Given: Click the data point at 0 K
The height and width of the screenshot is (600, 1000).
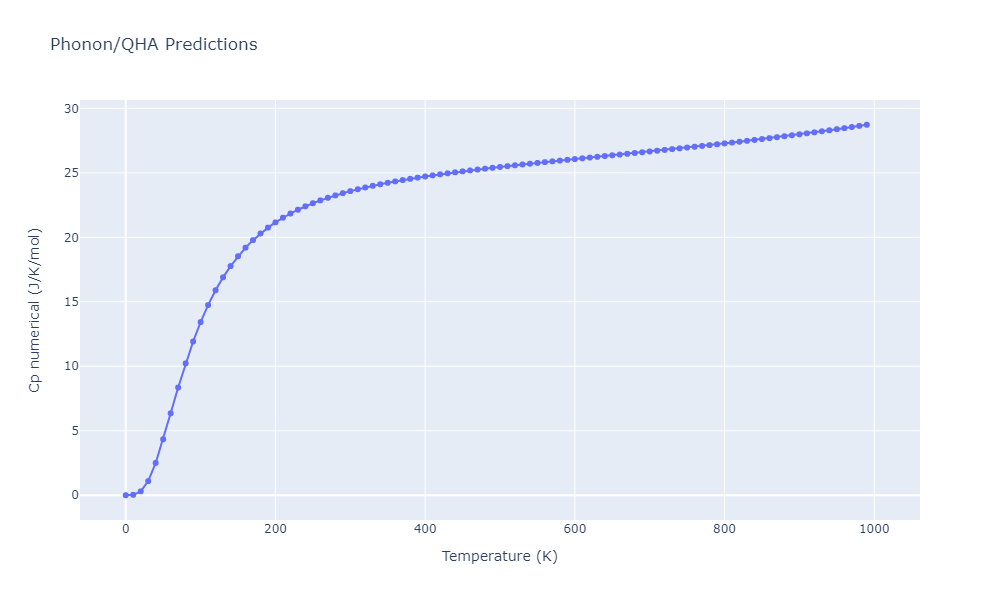Looking at the screenshot, I should point(126,495).
